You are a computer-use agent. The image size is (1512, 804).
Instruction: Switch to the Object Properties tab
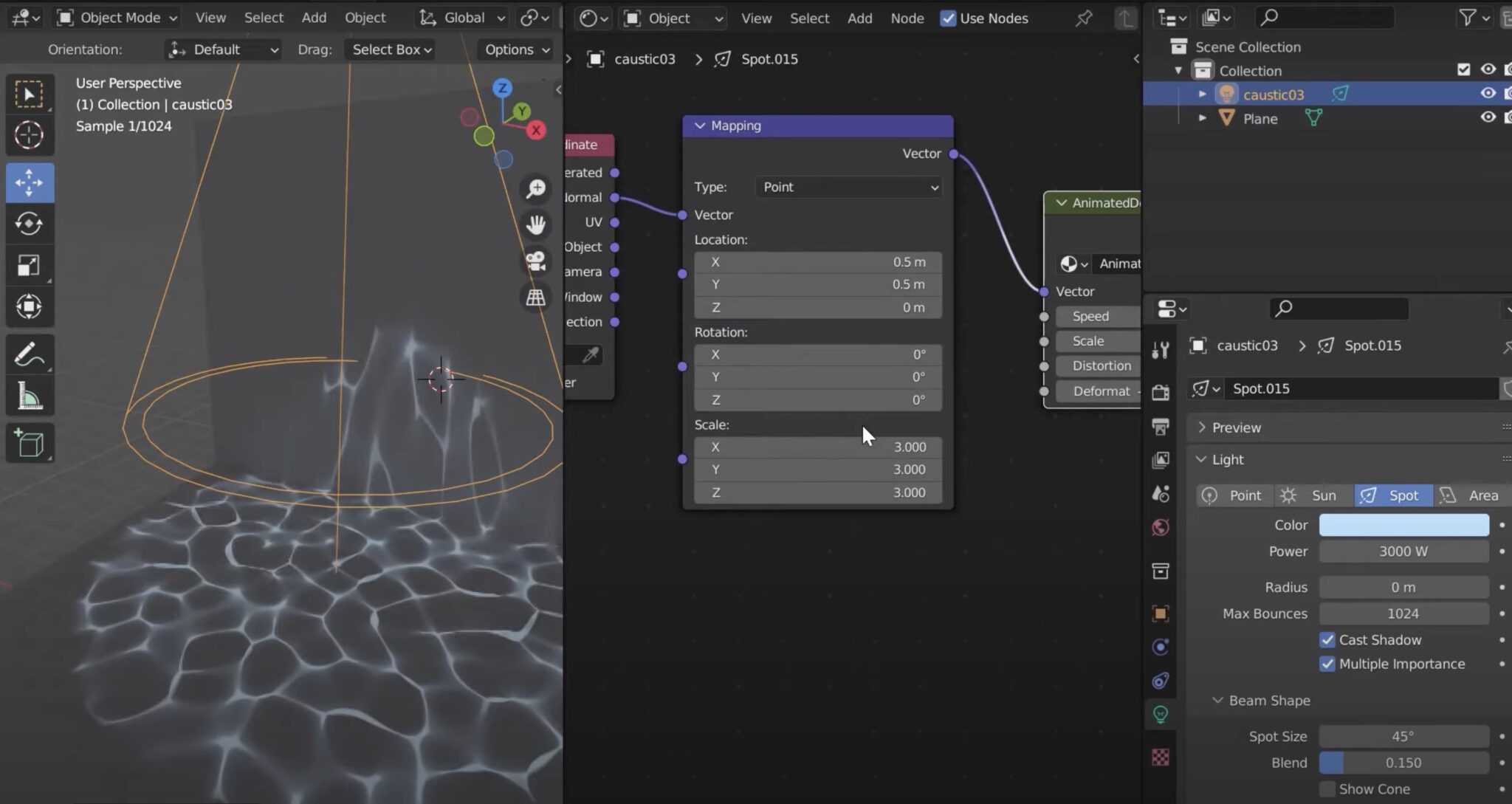(x=1160, y=614)
